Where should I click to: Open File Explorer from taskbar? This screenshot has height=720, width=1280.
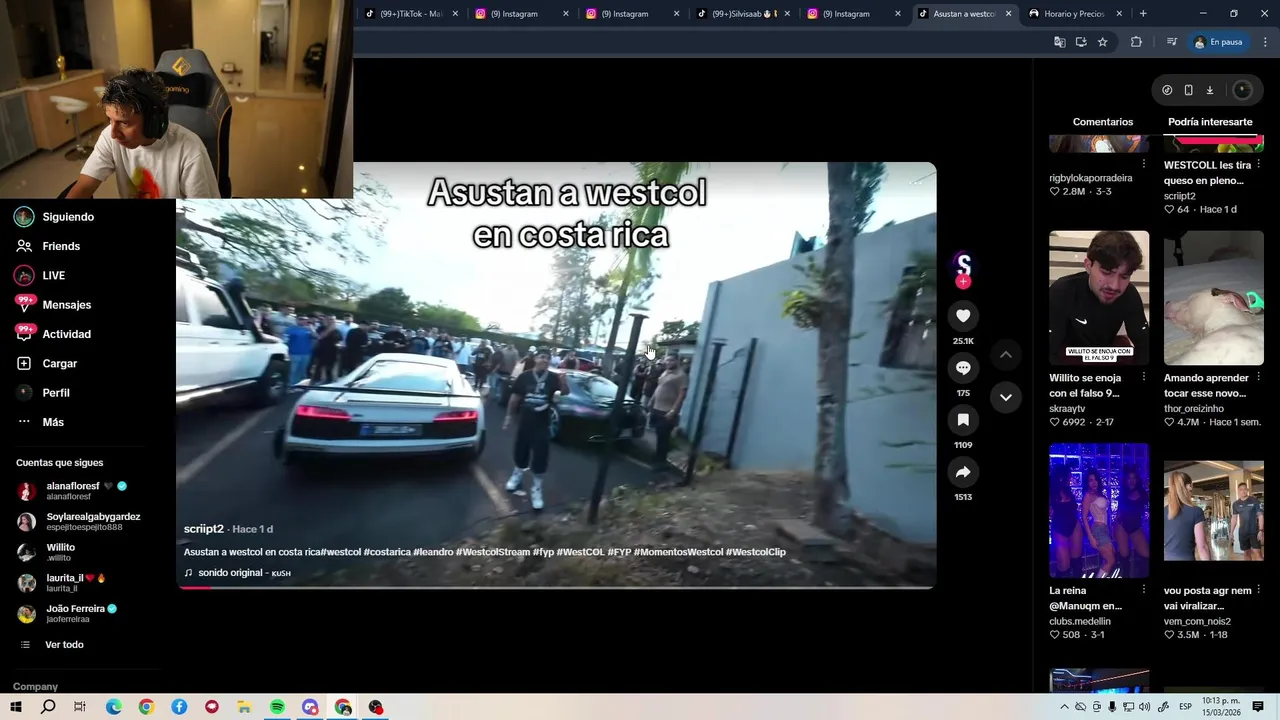pos(244,707)
